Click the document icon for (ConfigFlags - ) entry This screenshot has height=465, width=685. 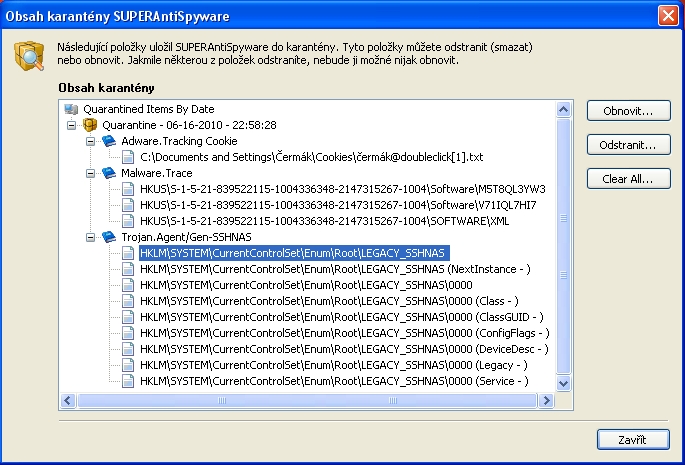[128, 333]
